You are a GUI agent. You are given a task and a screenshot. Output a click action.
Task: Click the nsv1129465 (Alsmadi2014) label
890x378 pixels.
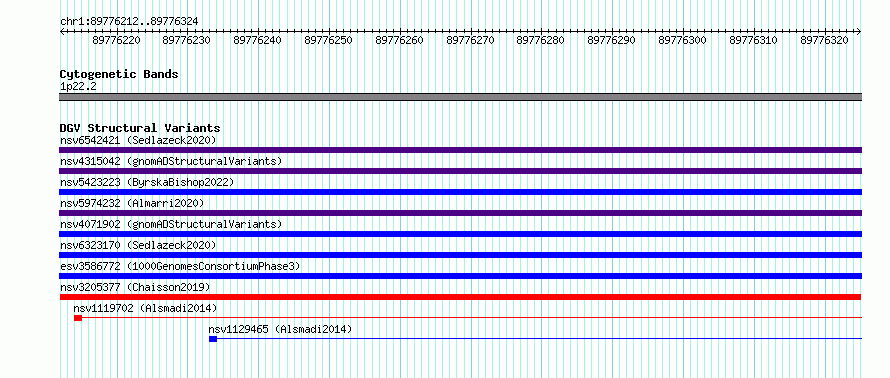(x=280, y=329)
